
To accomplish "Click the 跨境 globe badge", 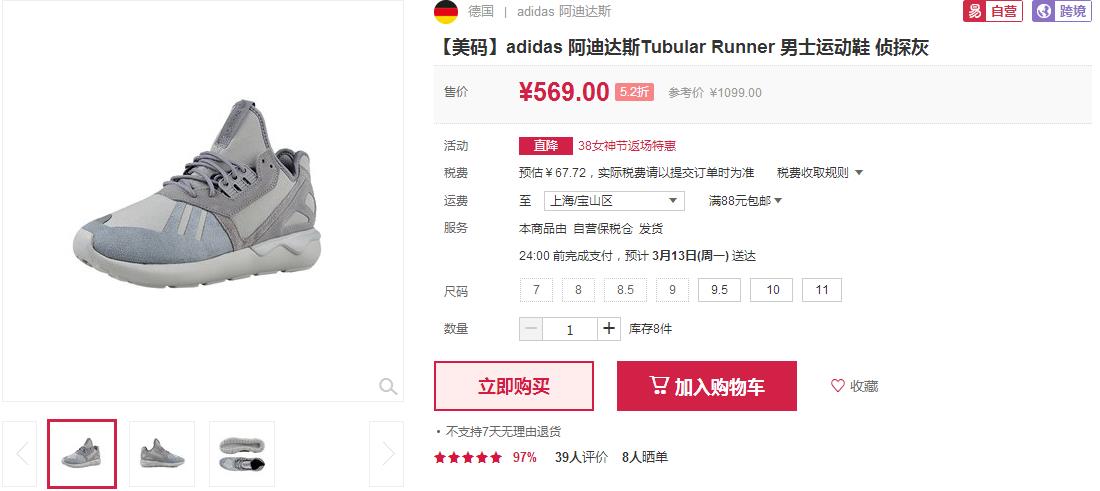I will point(1062,11).
